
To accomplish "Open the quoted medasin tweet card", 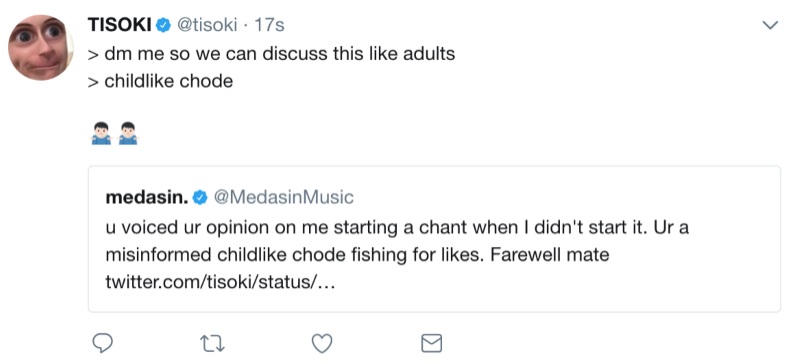I will point(434,239).
